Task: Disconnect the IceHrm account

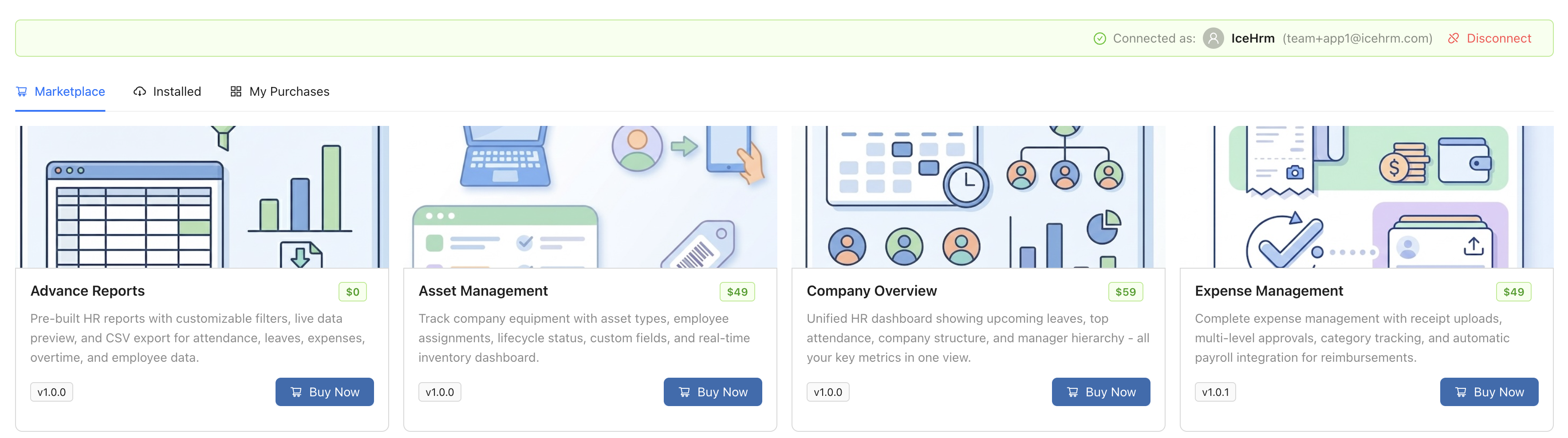Action: (1498, 38)
